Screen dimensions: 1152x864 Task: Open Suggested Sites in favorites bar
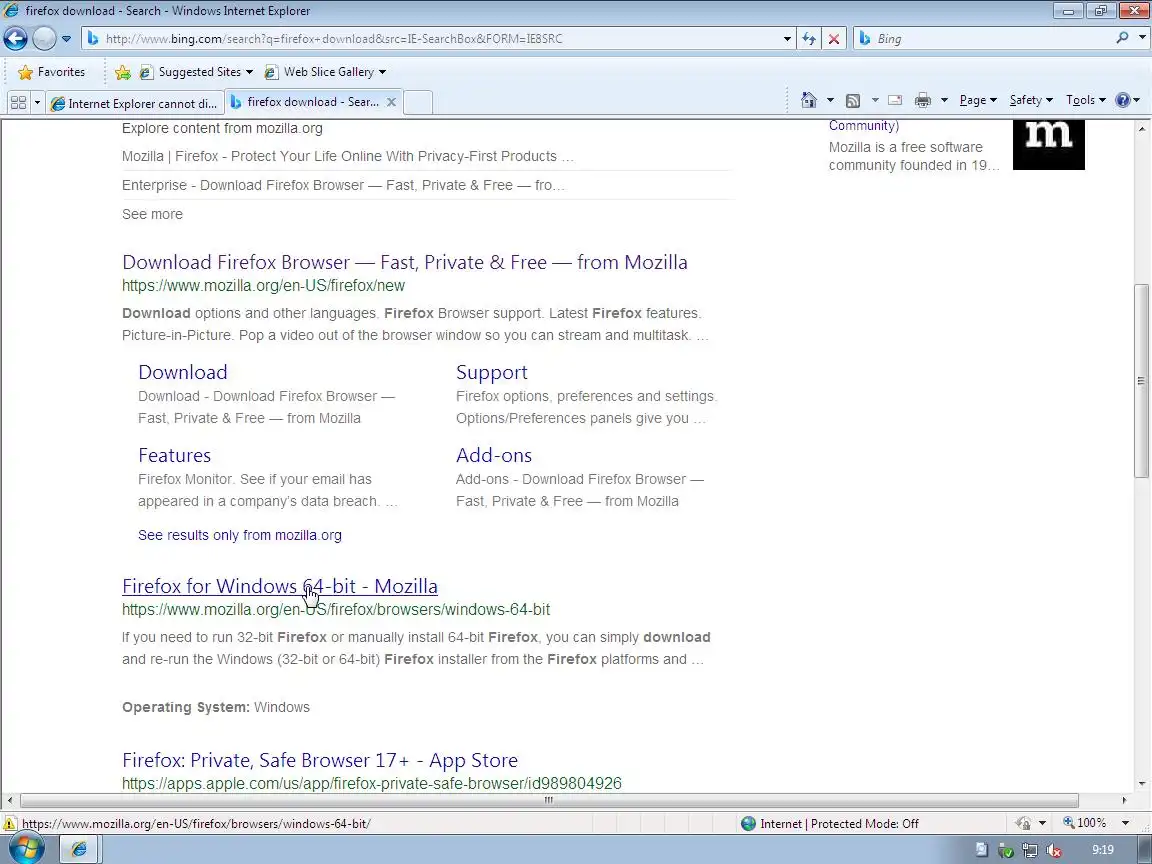click(196, 72)
